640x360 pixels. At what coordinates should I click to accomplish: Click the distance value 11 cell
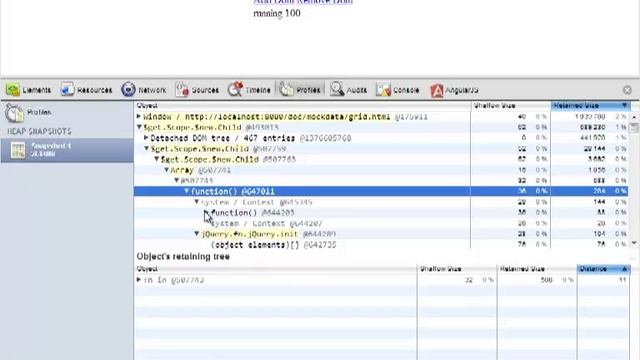coord(622,280)
